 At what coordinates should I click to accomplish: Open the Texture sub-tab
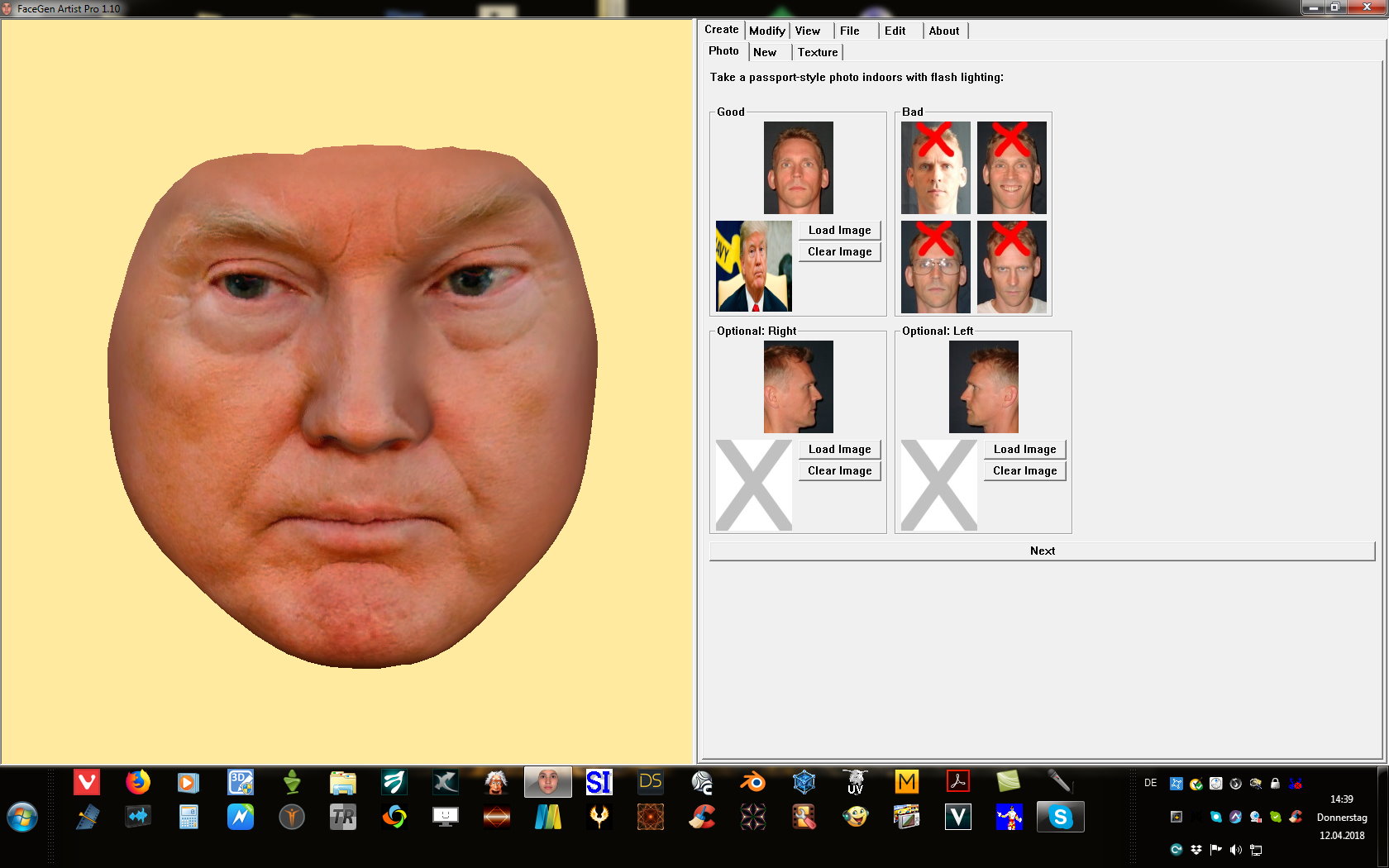[x=817, y=52]
